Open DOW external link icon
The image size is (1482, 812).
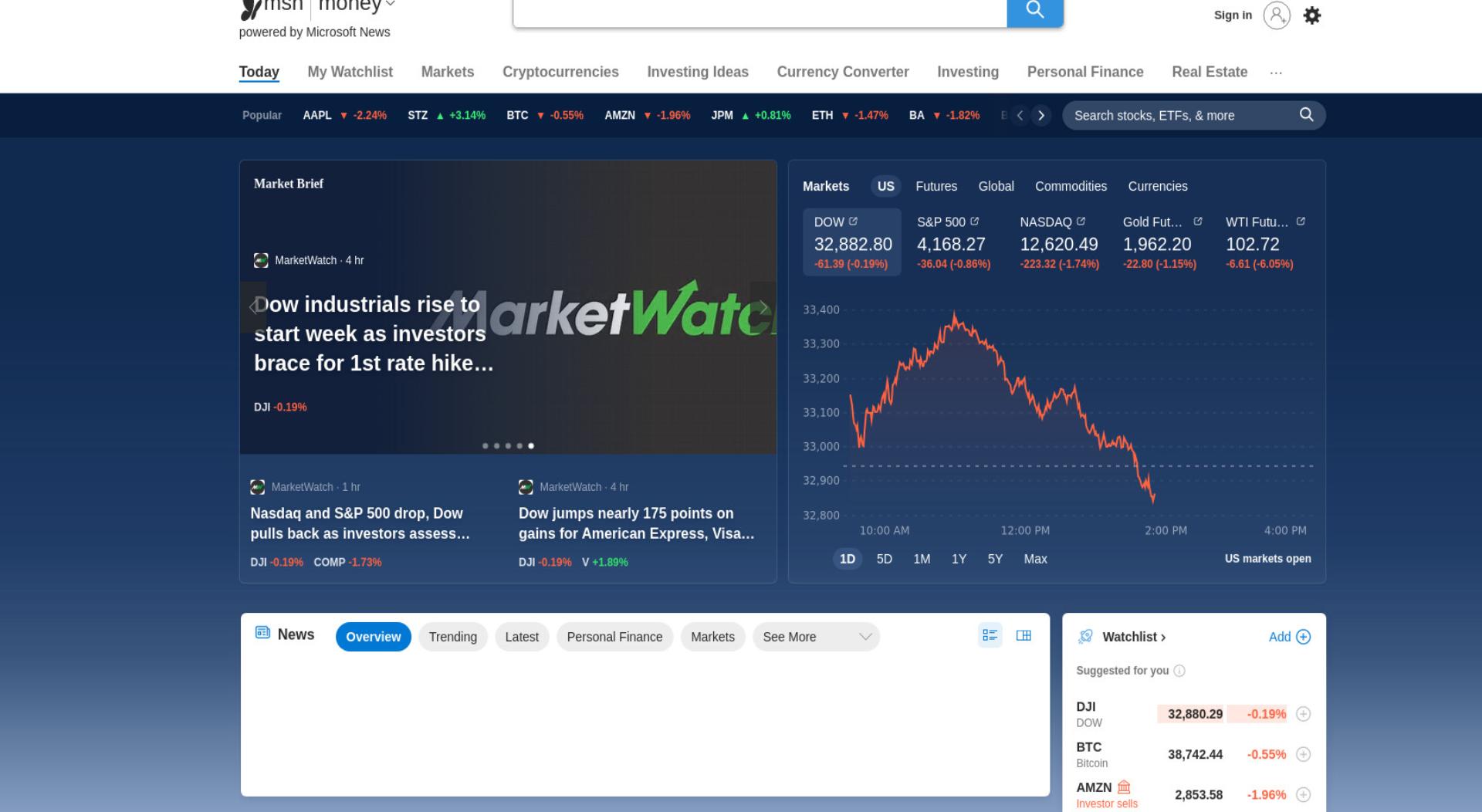pos(853,222)
